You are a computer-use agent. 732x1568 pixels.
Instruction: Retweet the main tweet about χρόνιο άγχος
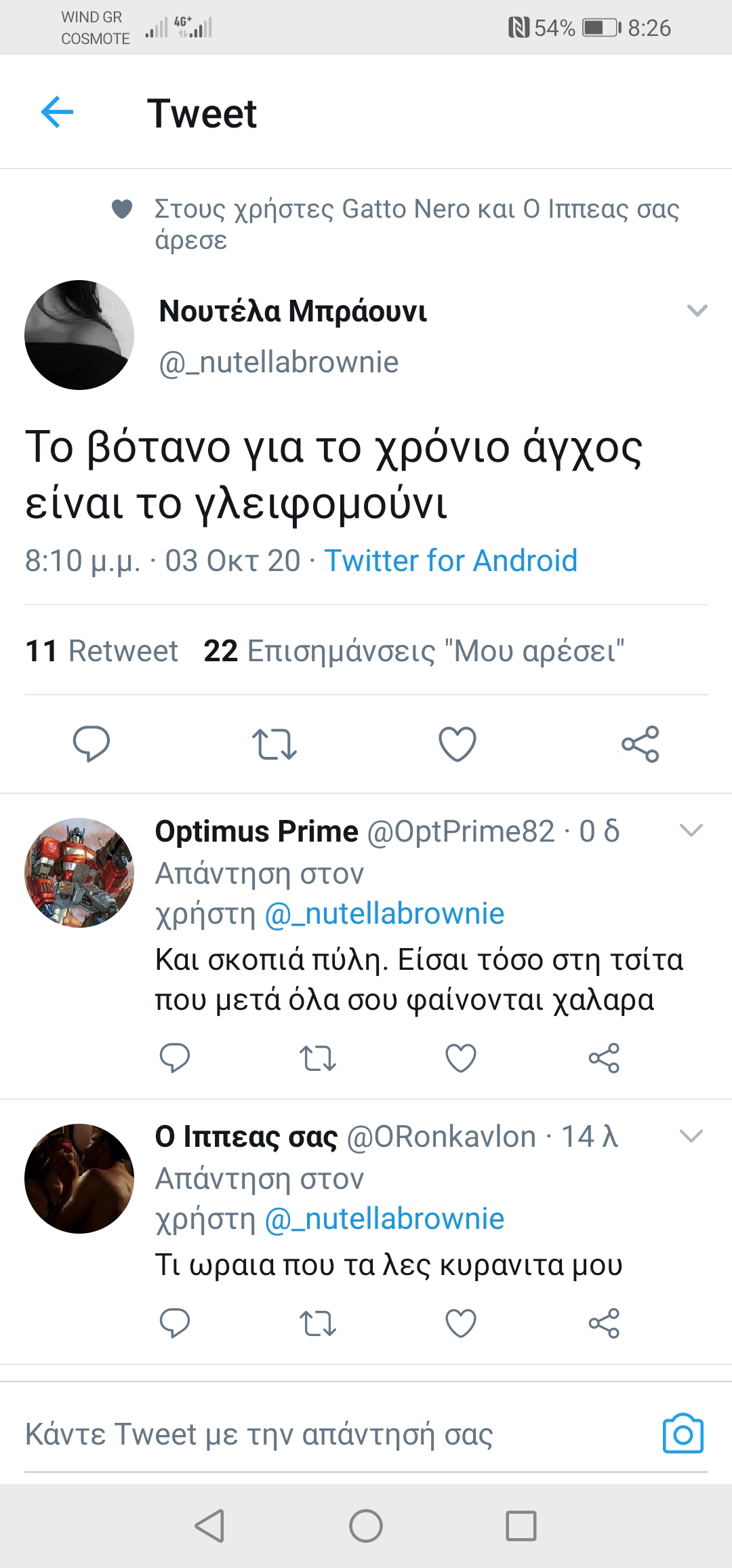click(274, 744)
